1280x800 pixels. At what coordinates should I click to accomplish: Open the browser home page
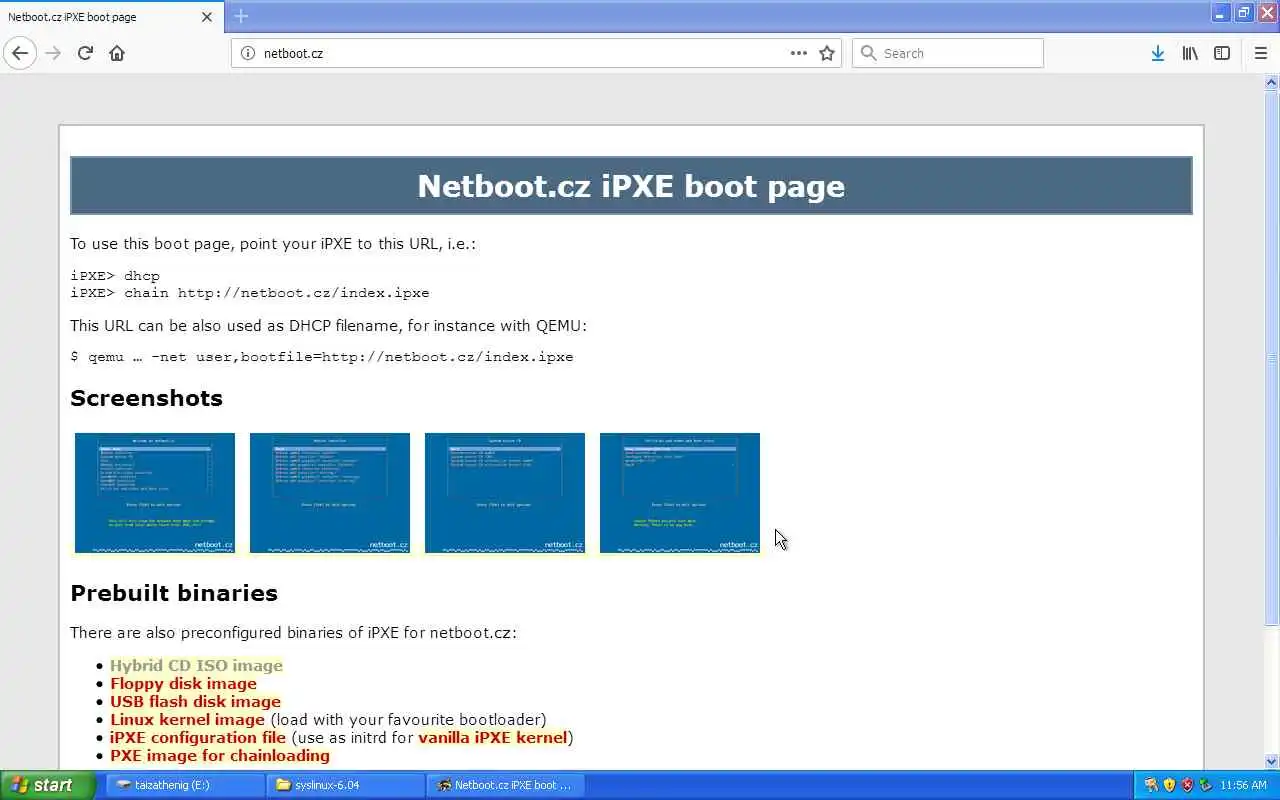click(x=117, y=53)
